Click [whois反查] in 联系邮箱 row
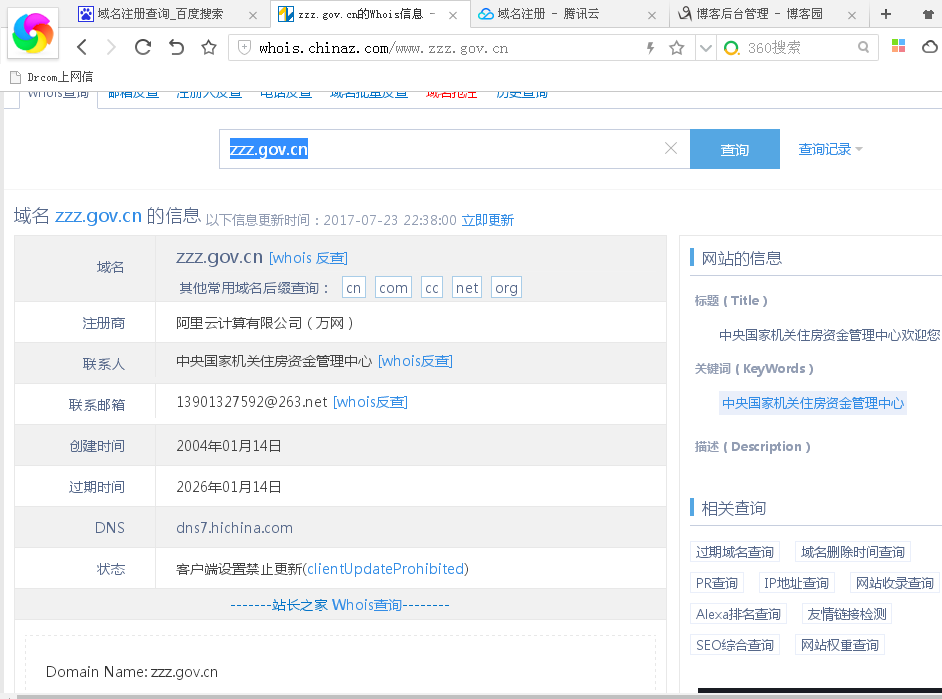The height and width of the screenshot is (699, 942). coord(370,402)
